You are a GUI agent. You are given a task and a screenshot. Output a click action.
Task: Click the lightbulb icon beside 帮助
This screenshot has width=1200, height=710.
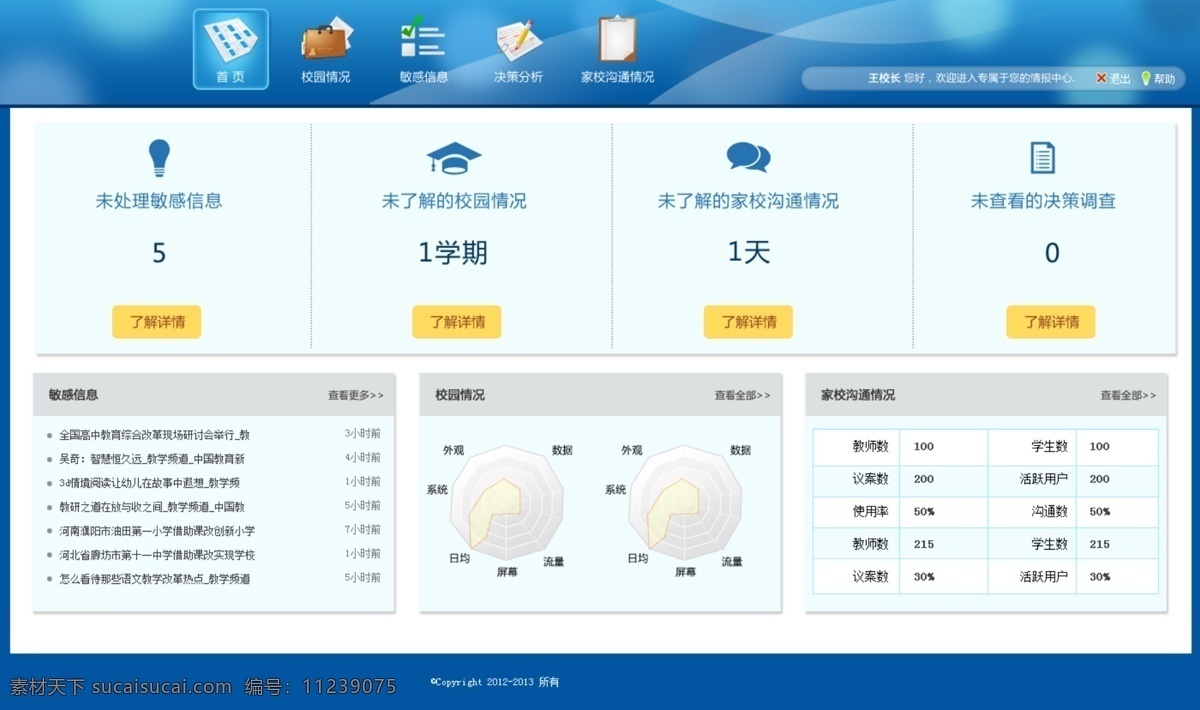[1146, 78]
